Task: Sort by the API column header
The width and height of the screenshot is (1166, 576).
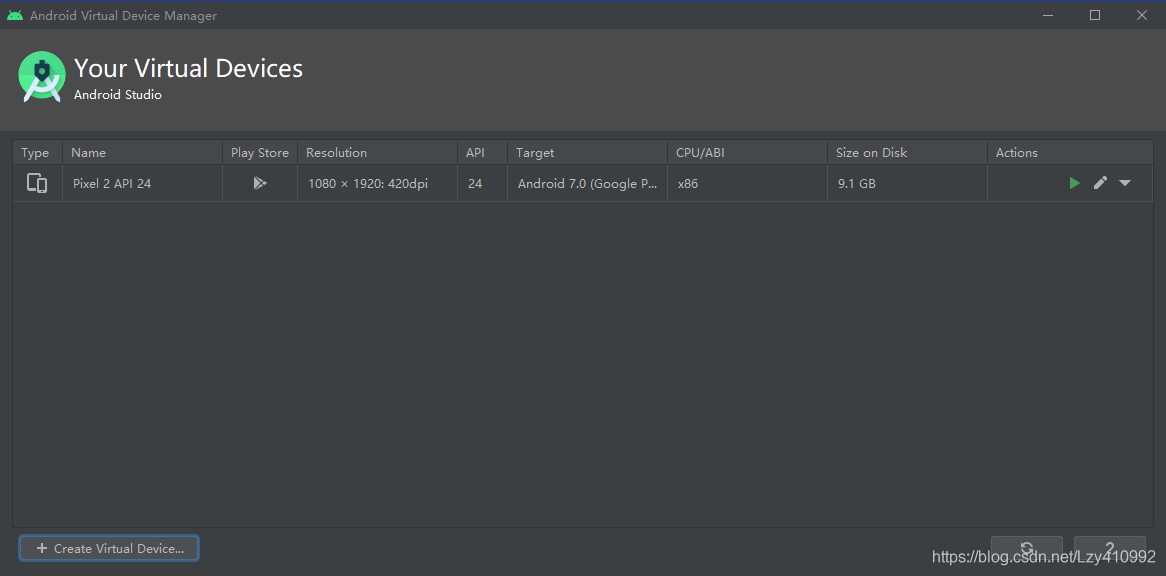Action: coord(482,152)
